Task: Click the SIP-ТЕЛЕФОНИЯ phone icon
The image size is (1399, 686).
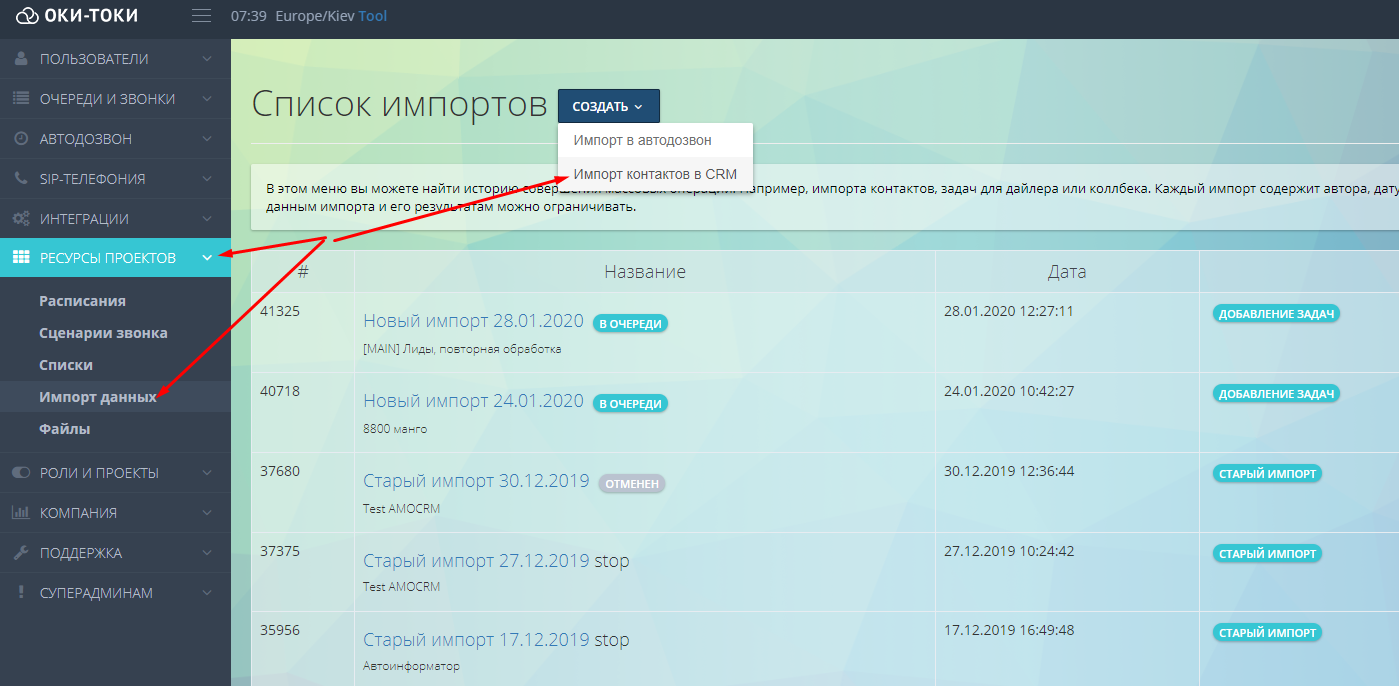Action: coord(20,178)
